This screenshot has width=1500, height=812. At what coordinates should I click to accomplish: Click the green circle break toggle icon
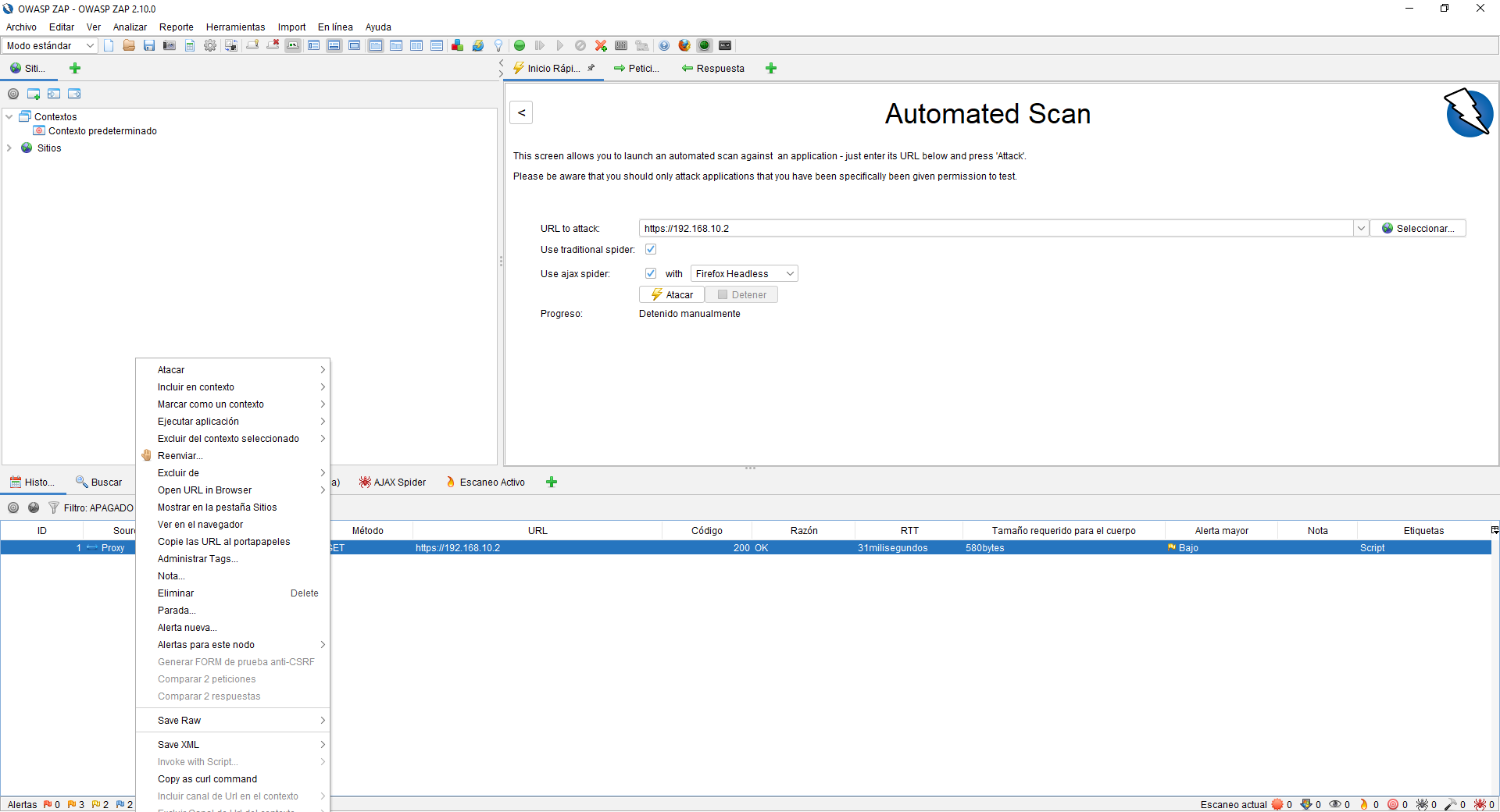[x=520, y=45]
